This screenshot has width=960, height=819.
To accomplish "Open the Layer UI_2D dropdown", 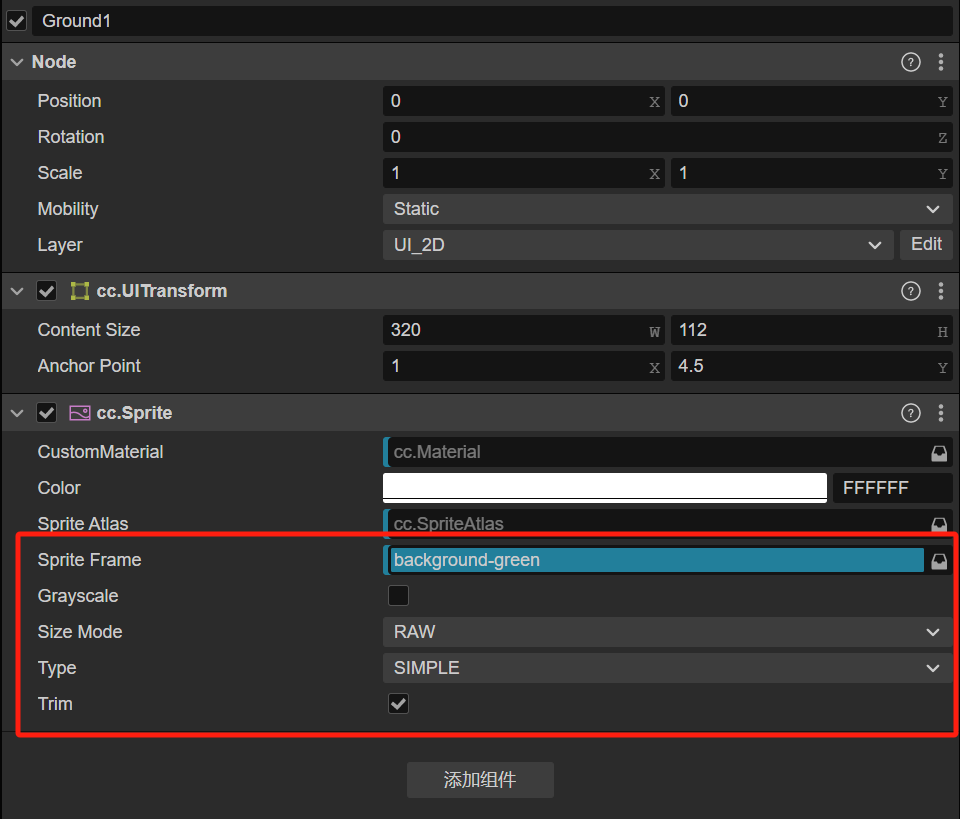I will tap(638, 245).
